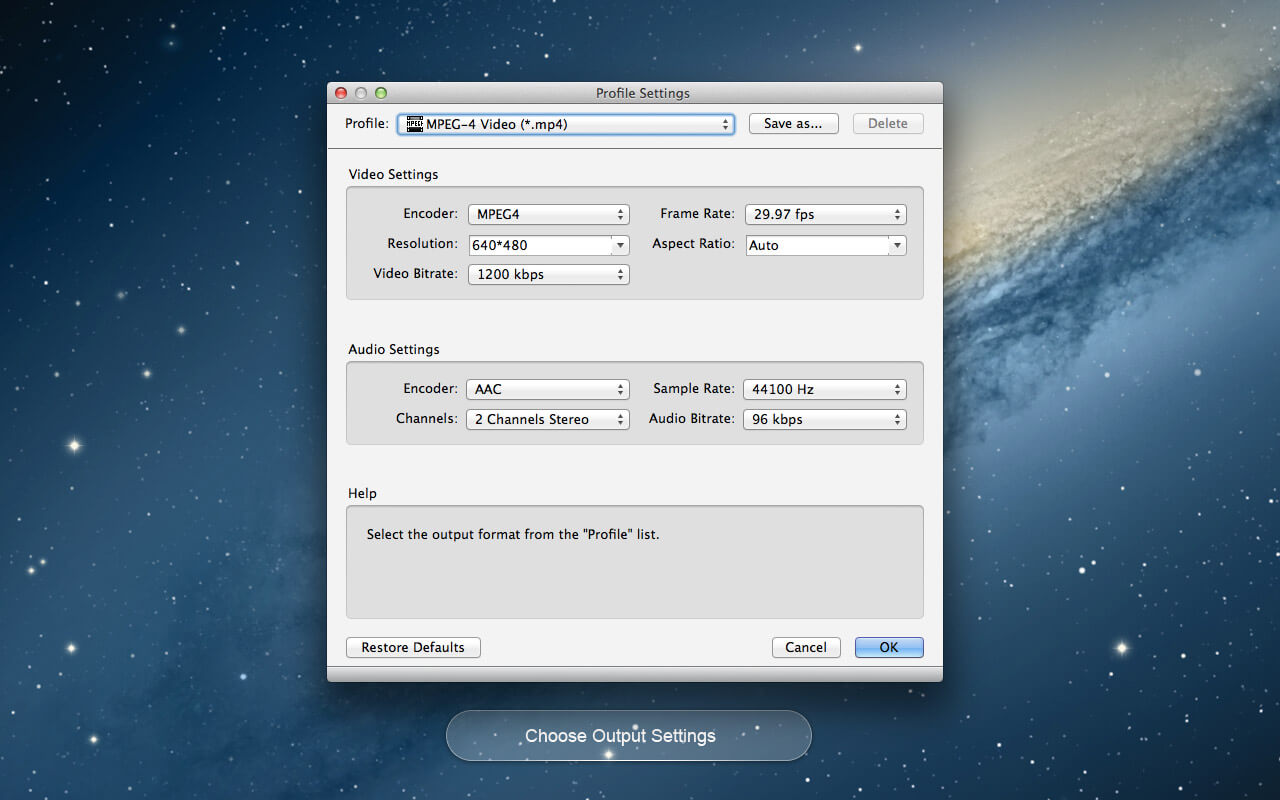Image resolution: width=1280 pixels, height=800 pixels.
Task: Expand the Audio Bitrate 96 kbps dropdown
Action: (x=824, y=419)
